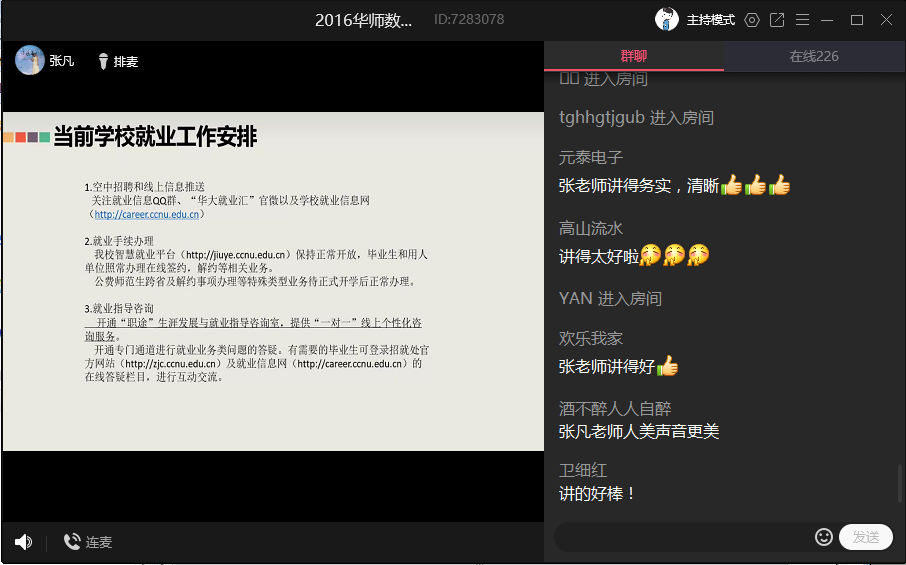Maximize the live room window

(x=857, y=20)
